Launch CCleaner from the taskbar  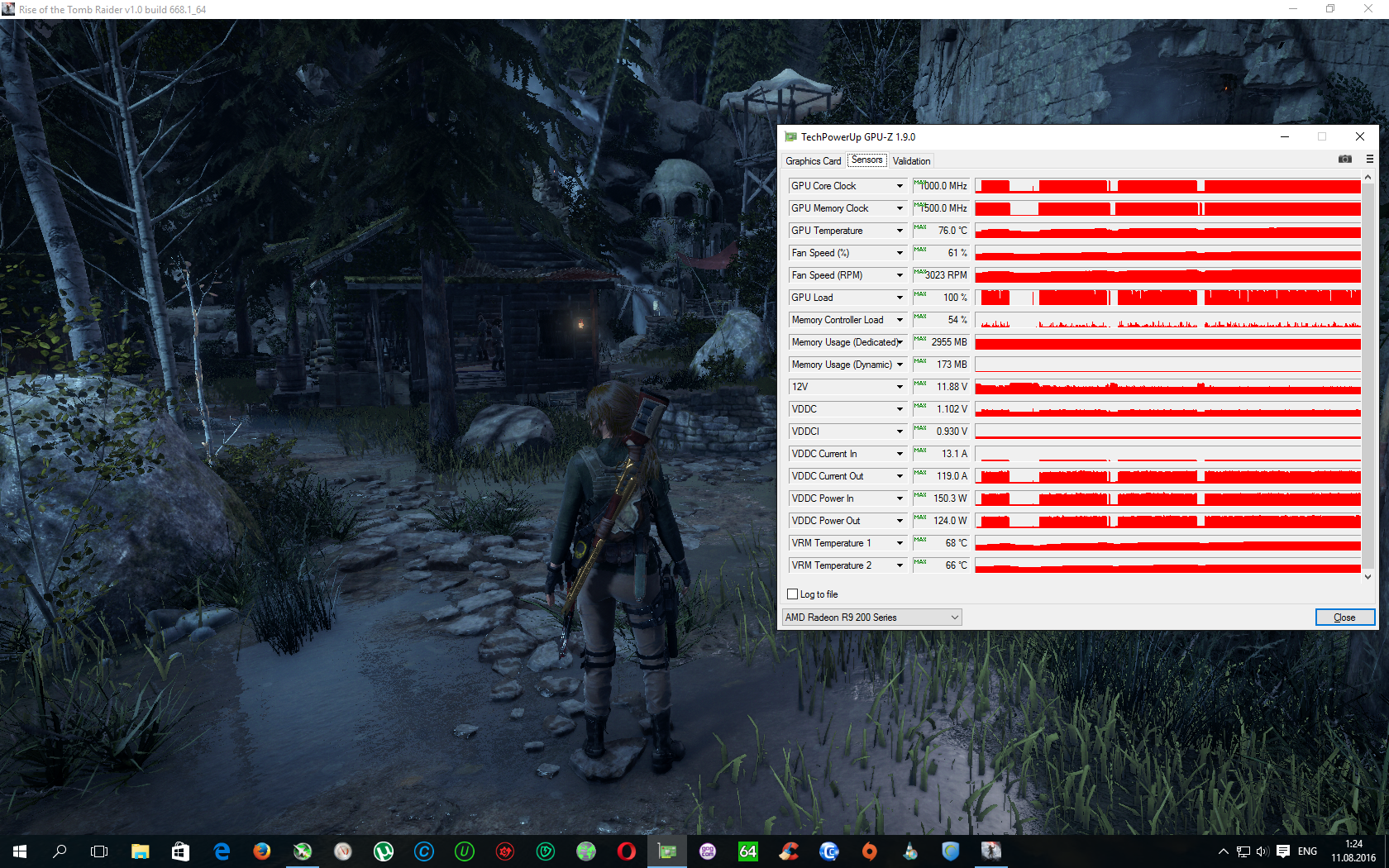(789, 851)
